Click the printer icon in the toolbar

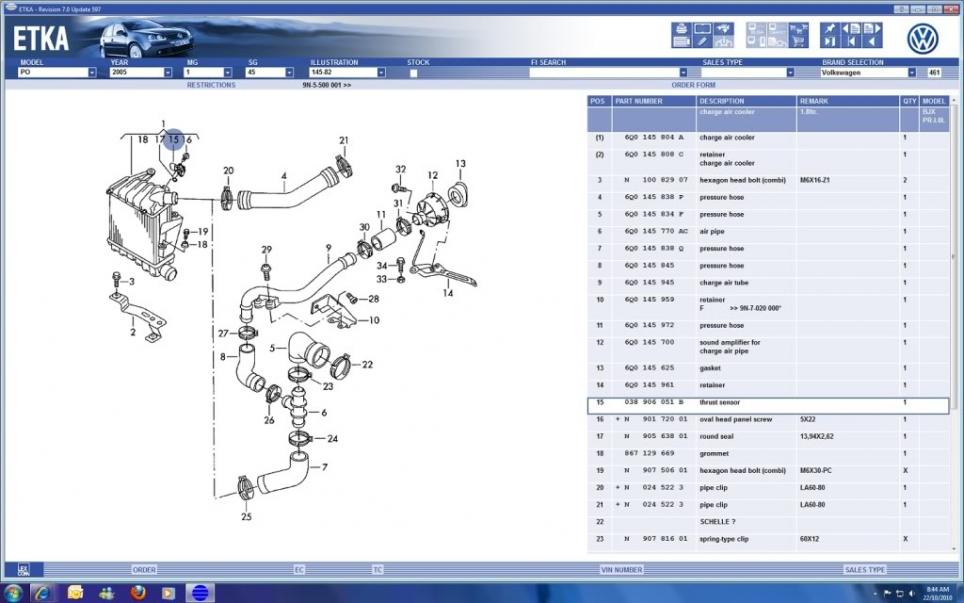pyautogui.click(x=681, y=28)
